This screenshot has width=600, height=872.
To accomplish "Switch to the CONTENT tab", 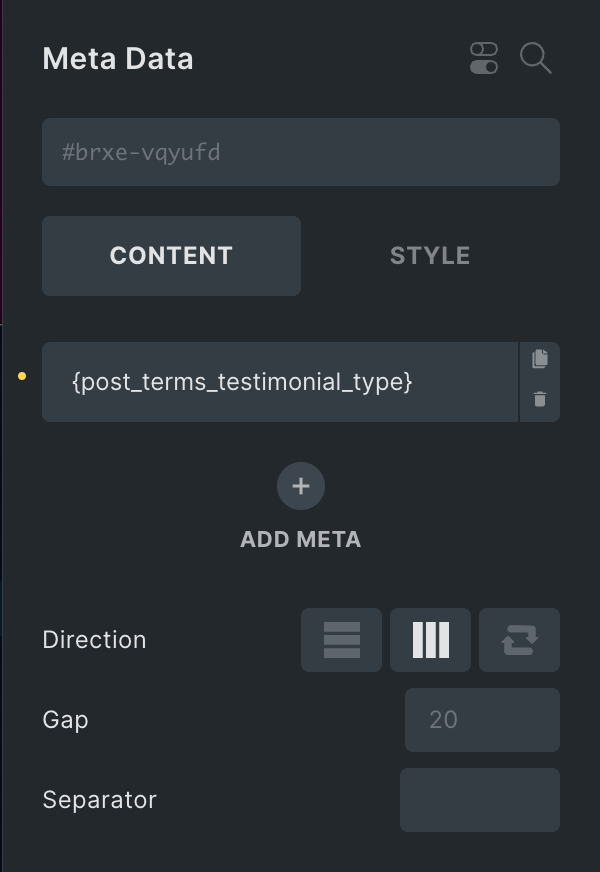I will pos(171,256).
